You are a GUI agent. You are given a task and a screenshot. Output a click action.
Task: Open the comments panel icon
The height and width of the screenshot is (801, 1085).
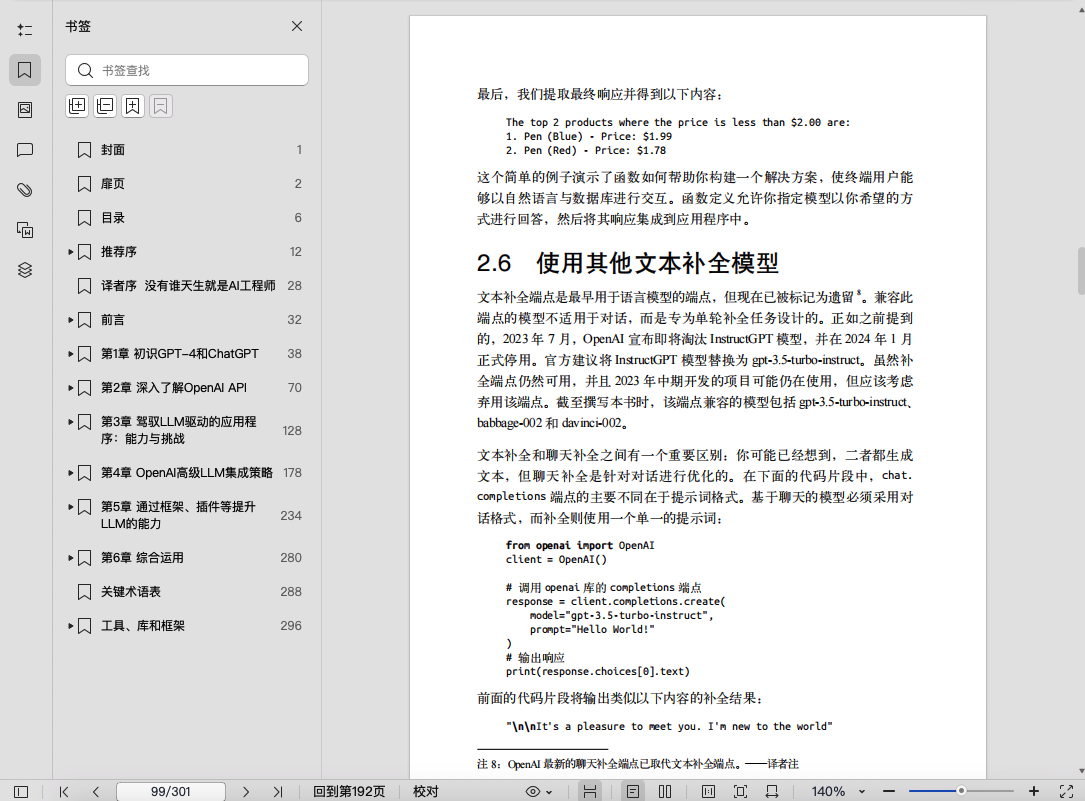[x=25, y=150]
